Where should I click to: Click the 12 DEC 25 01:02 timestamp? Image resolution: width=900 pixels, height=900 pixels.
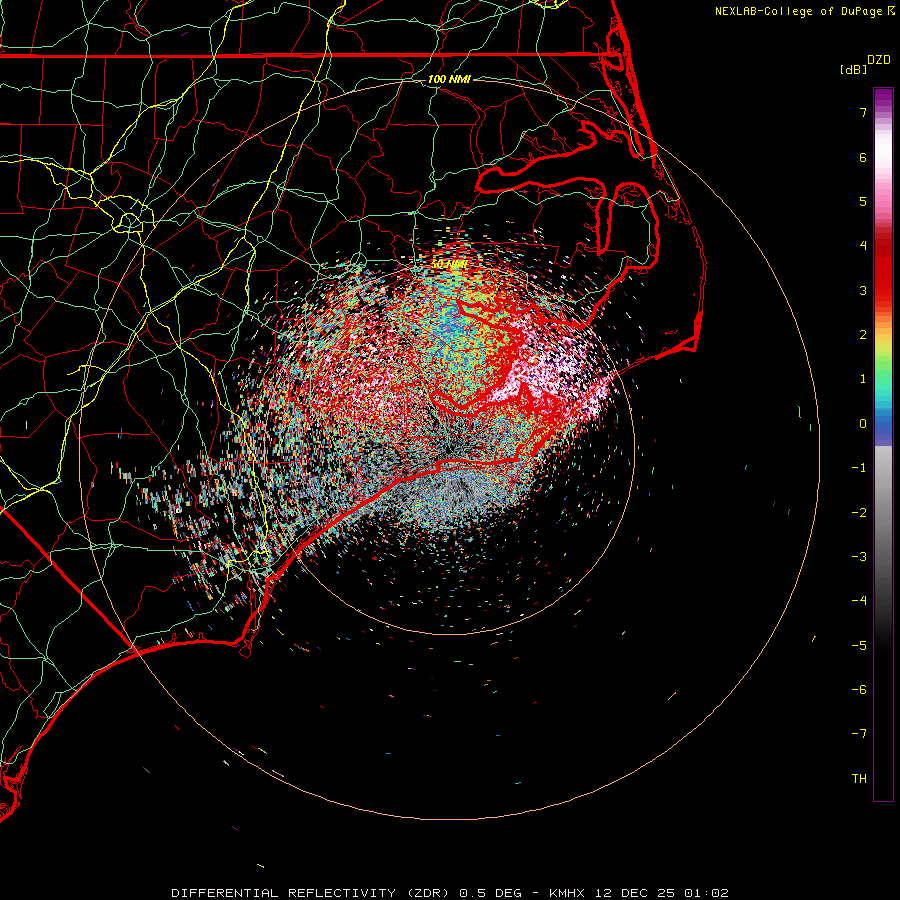pyautogui.click(x=662, y=893)
